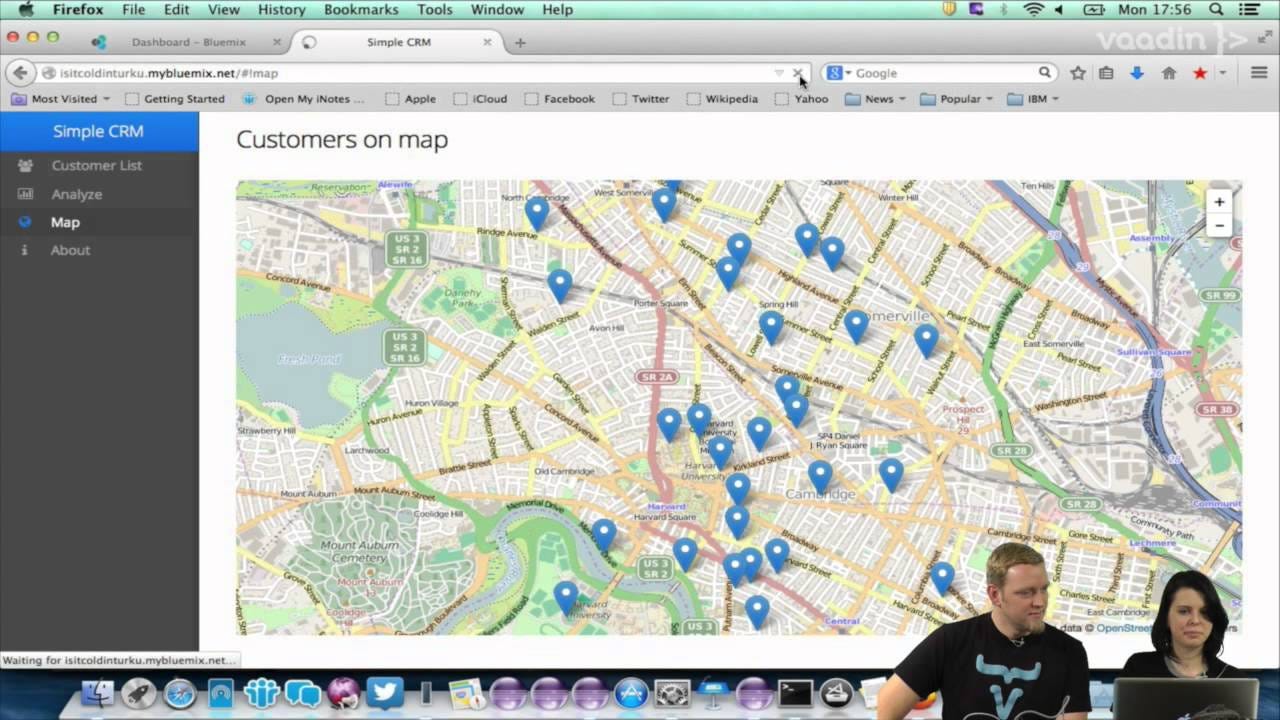Image resolution: width=1280 pixels, height=720 pixels.
Task: Open the URL bar history dropdown arrow
Action: coord(779,73)
